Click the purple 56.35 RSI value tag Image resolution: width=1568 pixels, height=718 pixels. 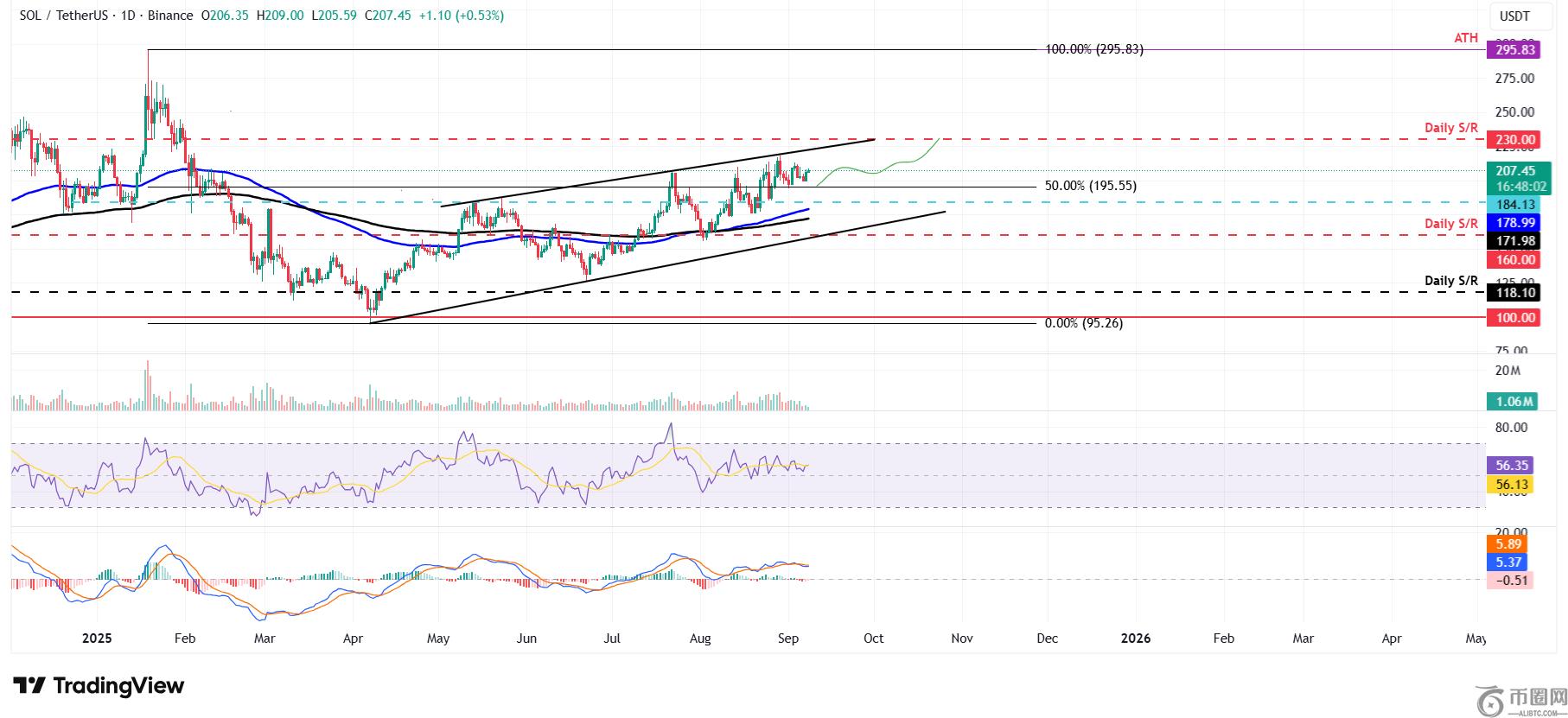(1508, 465)
